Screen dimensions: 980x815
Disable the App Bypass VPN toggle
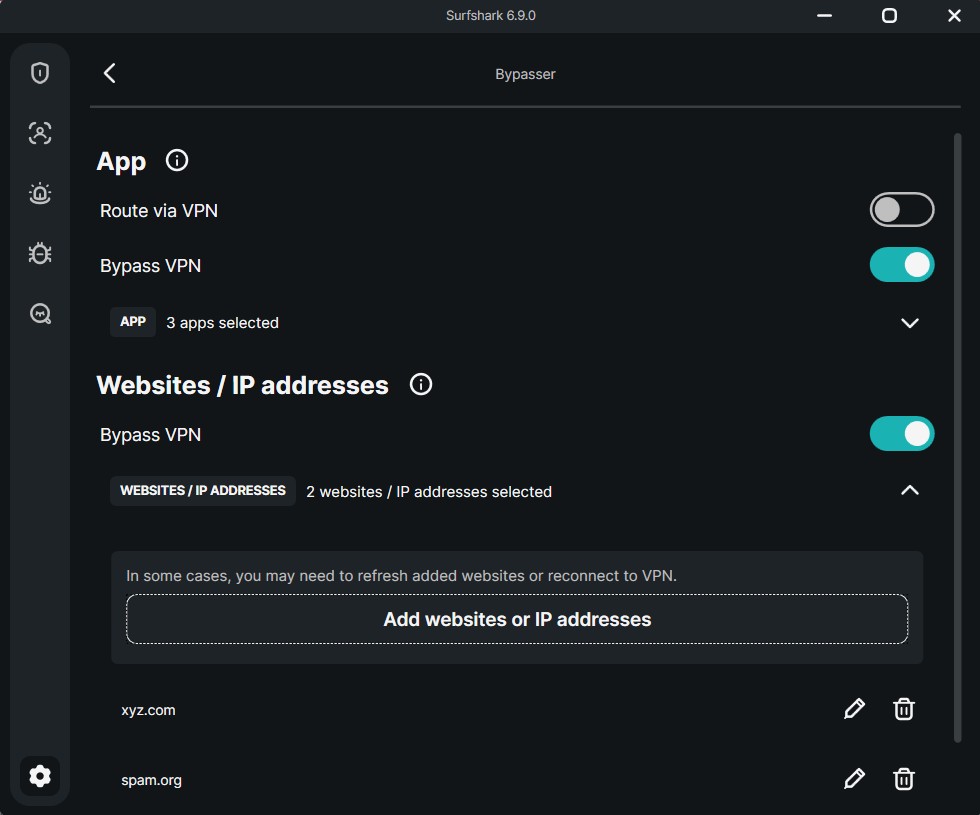coord(902,265)
